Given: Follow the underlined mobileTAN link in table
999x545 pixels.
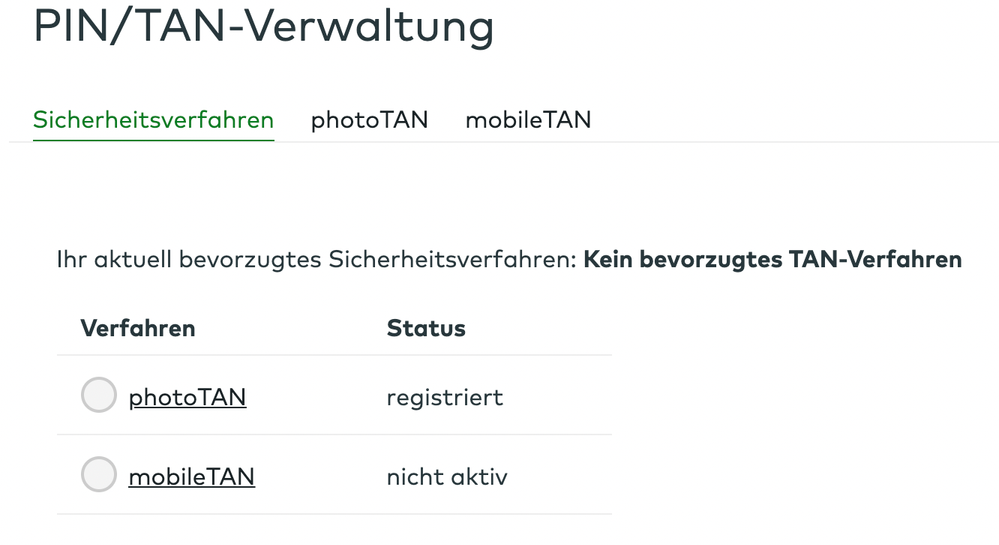Looking at the screenshot, I should point(191,477).
